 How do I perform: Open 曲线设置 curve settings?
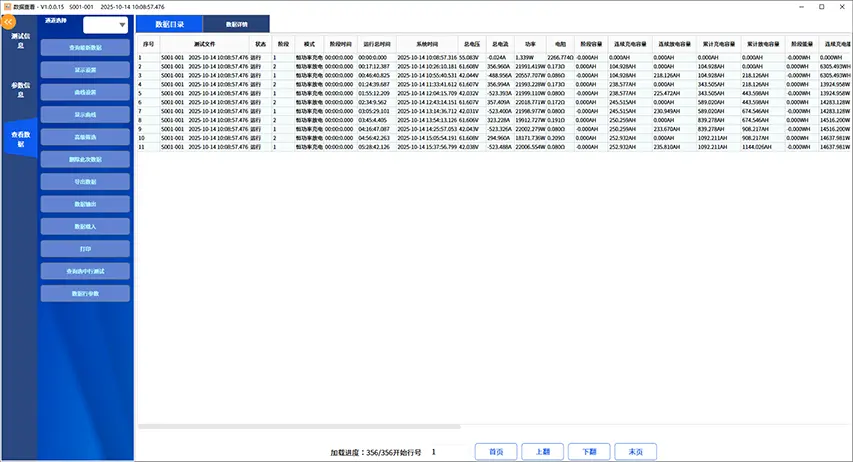pyautogui.click(x=85, y=92)
